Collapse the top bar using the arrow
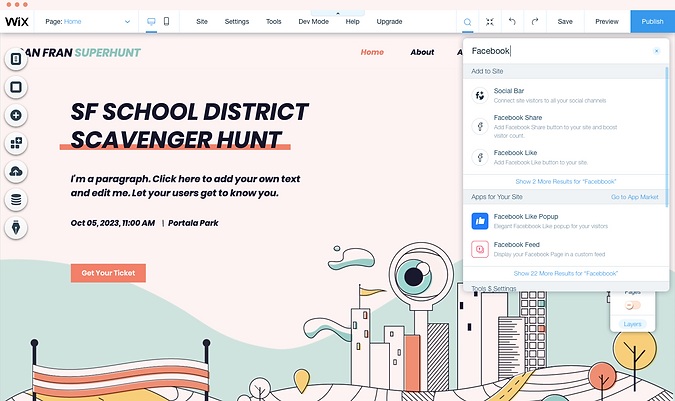The height and width of the screenshot is (401, 675). [x=338, y=13]
